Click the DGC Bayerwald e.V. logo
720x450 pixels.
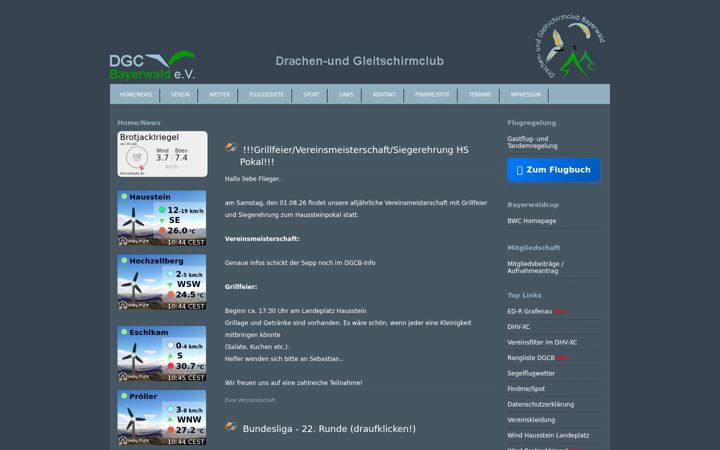point(152,65)
